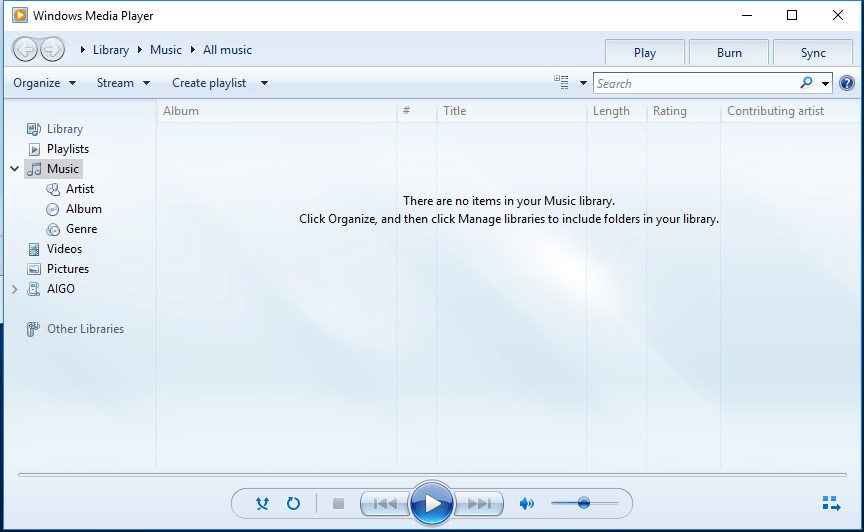
Task: Click the Back navigation arrow
Action: click(25, 49)
